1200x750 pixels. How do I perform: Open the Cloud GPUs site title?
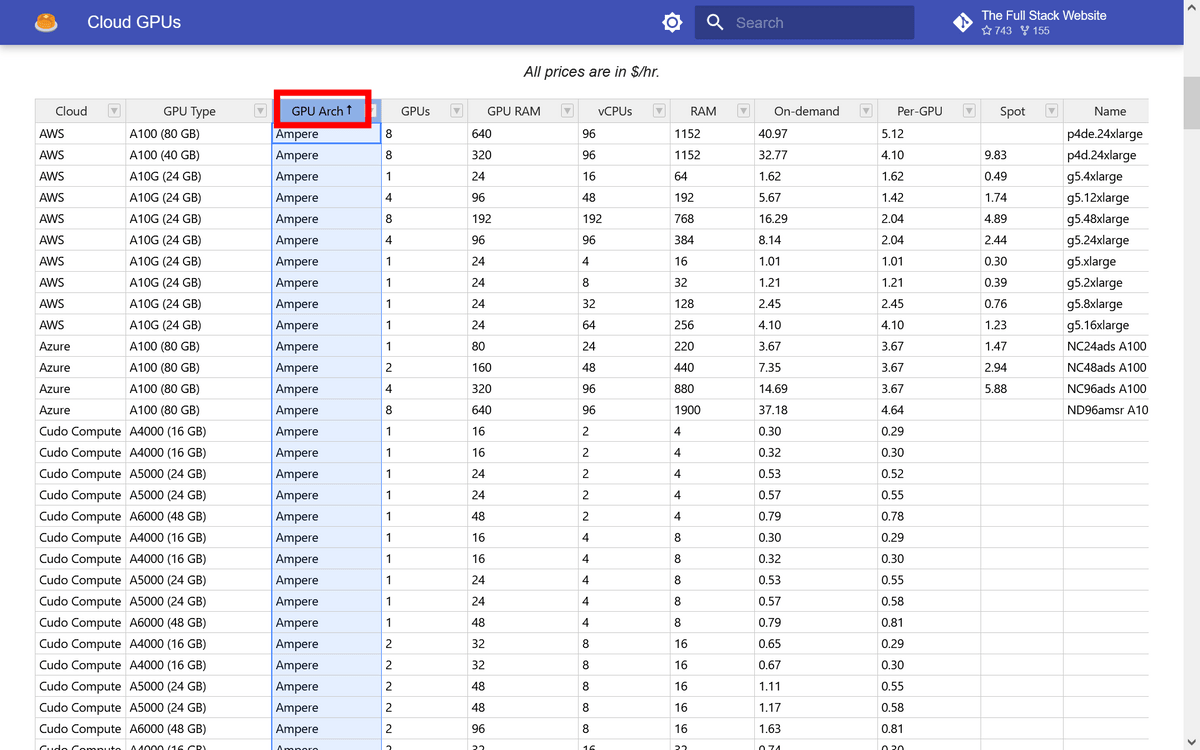point(134,22)
